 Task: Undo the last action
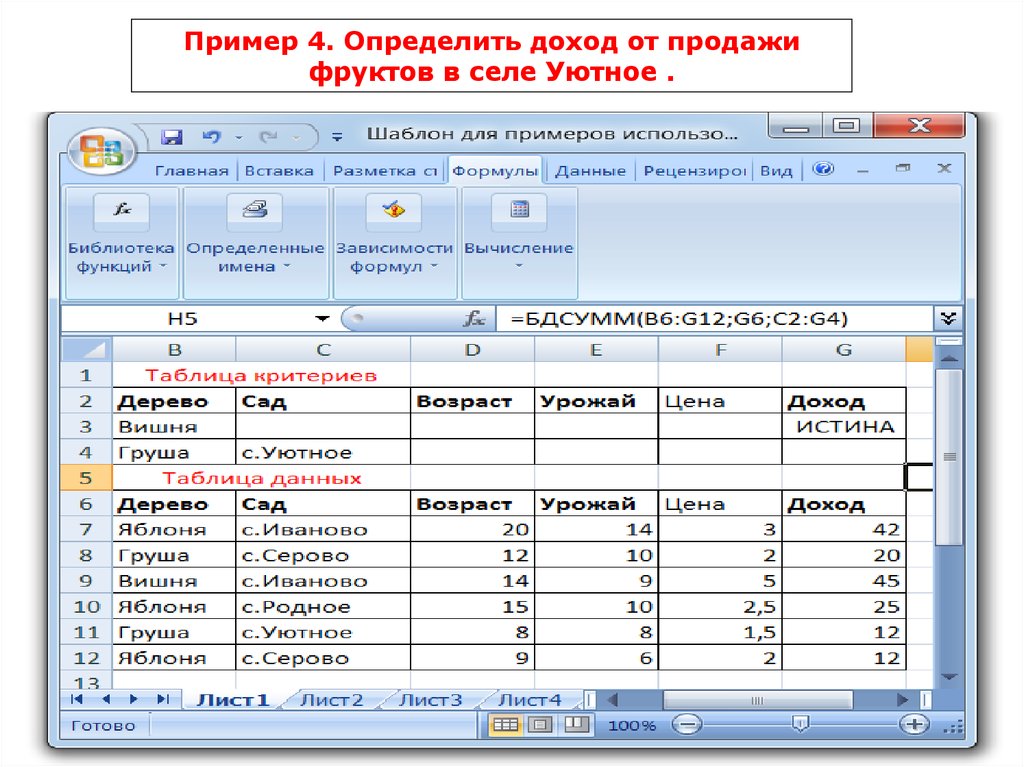211,135
